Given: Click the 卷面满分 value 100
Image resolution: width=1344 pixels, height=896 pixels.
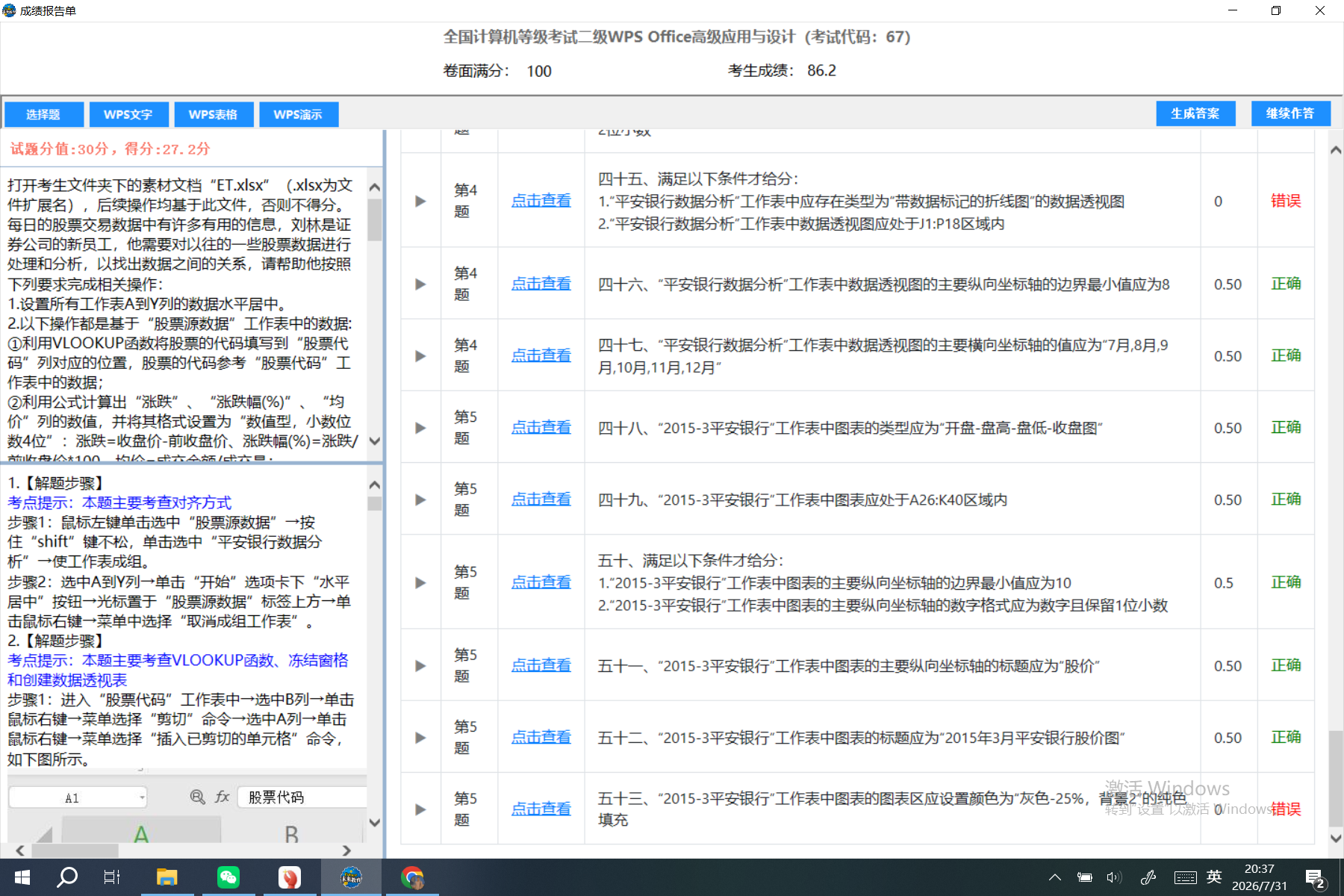Looking at the screenshot, I should click(x=539, y=72).
